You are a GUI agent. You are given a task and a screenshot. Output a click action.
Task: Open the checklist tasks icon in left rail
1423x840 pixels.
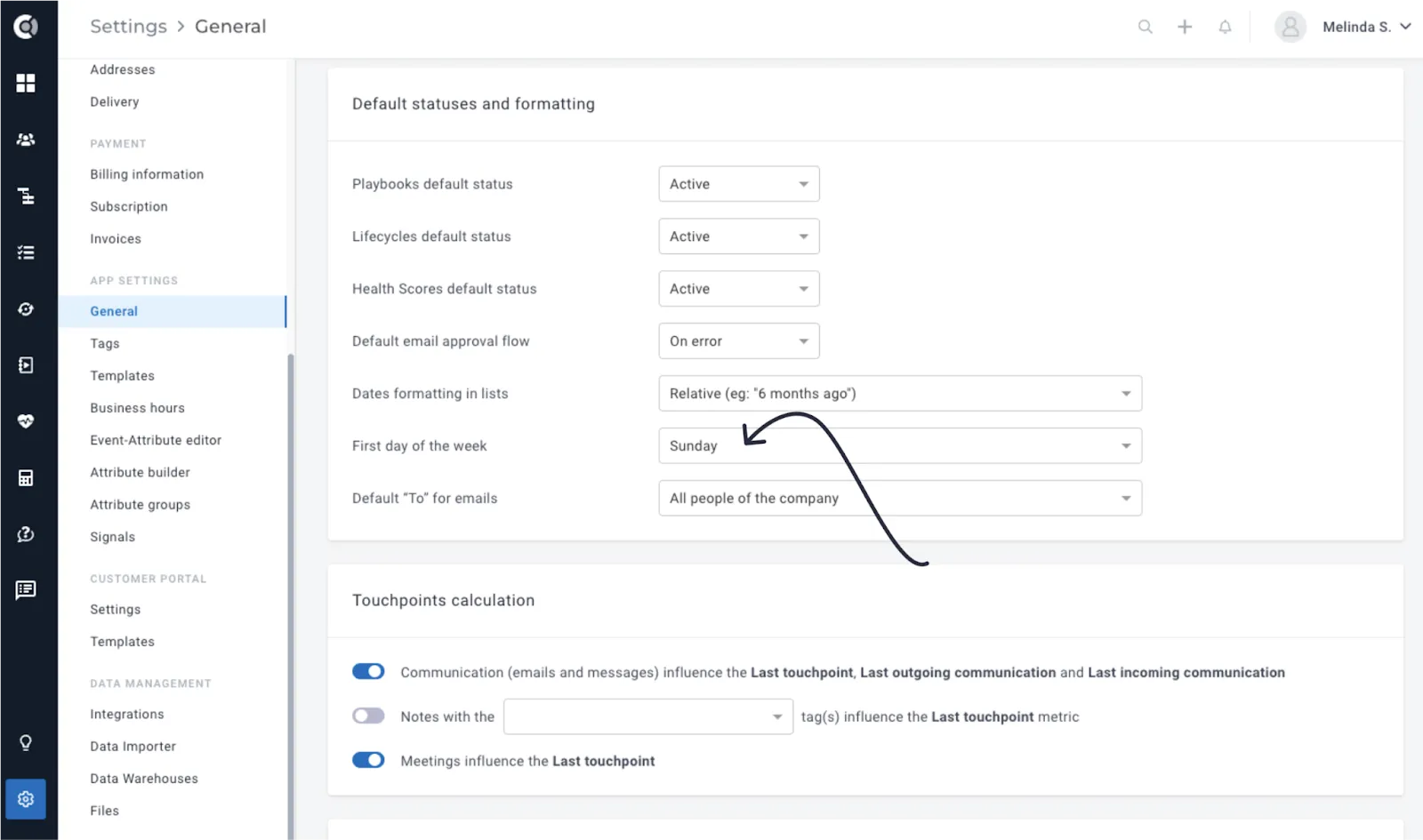[x=26, y=252]
